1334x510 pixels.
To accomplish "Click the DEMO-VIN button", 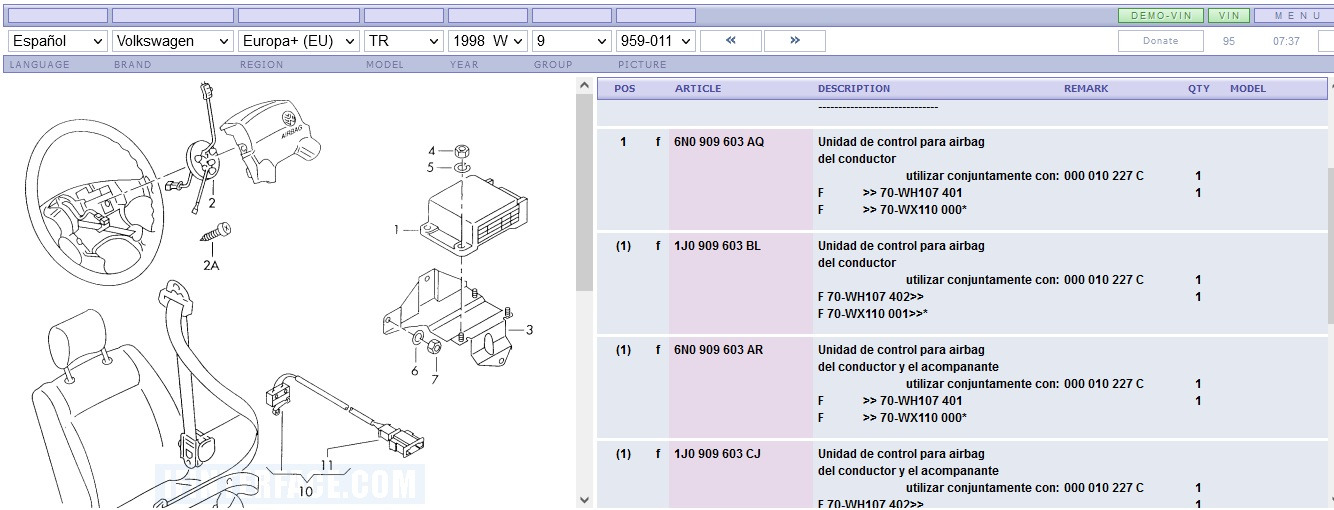I will [1160, 16].
